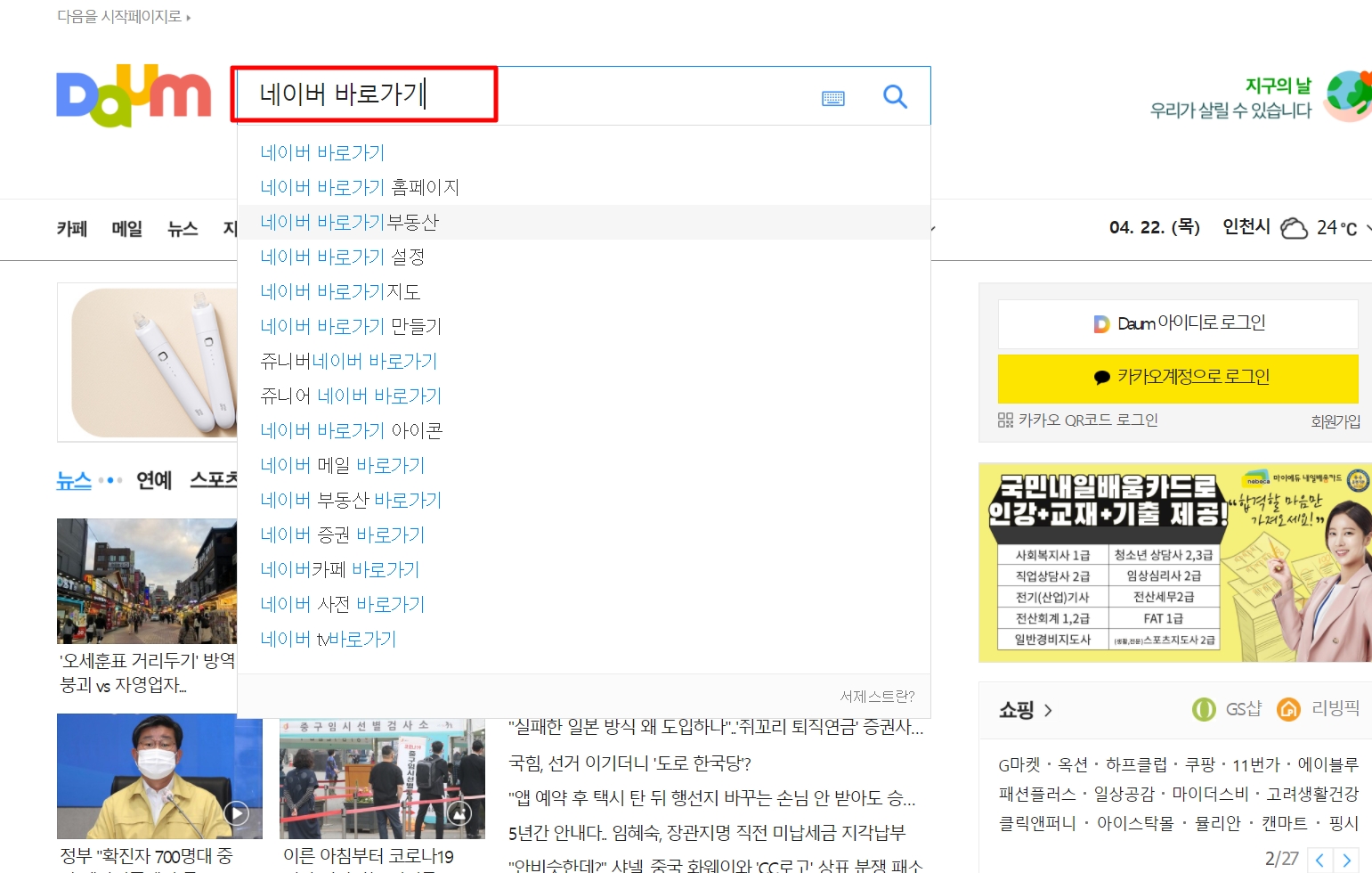Select suggestion 네이버 사전 바로가기

584,604
